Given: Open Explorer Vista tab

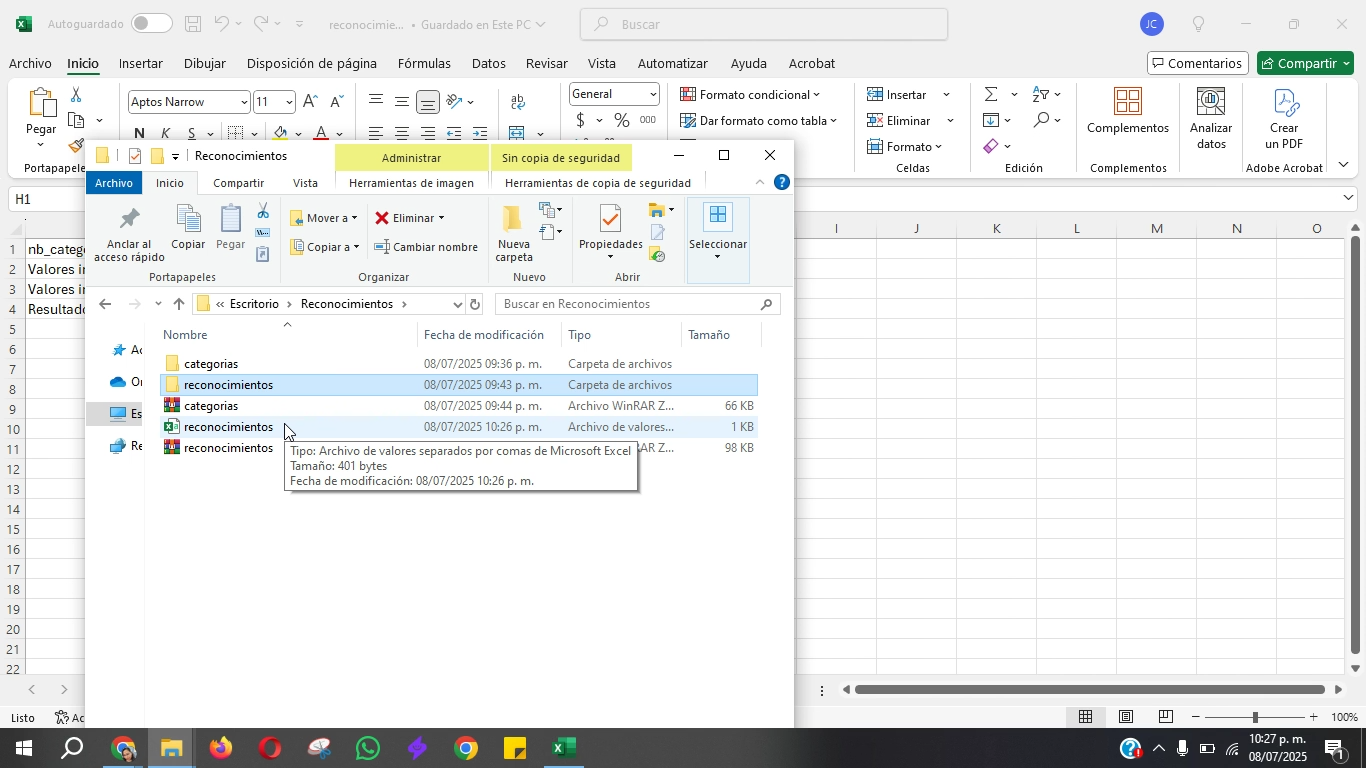Looking at the screenshot, I should pos(305,183).
